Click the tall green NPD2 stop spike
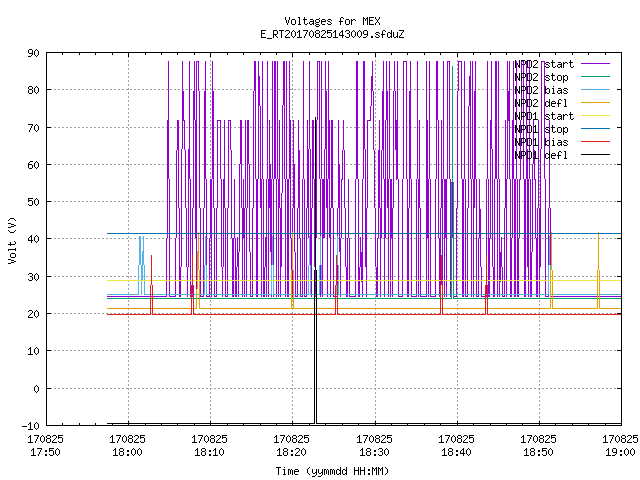640x480 pixels. (453, 180)
